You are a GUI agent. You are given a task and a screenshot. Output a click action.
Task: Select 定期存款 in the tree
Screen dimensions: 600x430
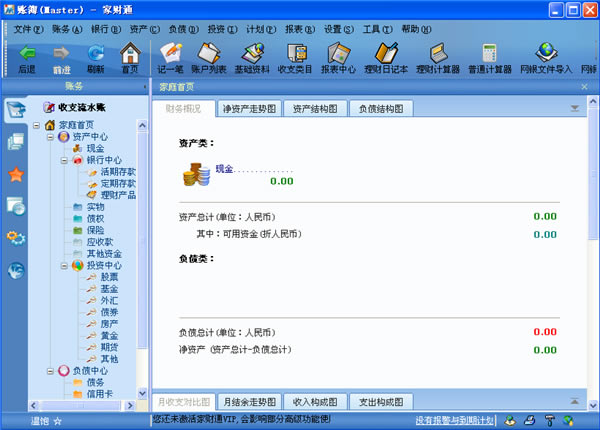tap(118, 184)
